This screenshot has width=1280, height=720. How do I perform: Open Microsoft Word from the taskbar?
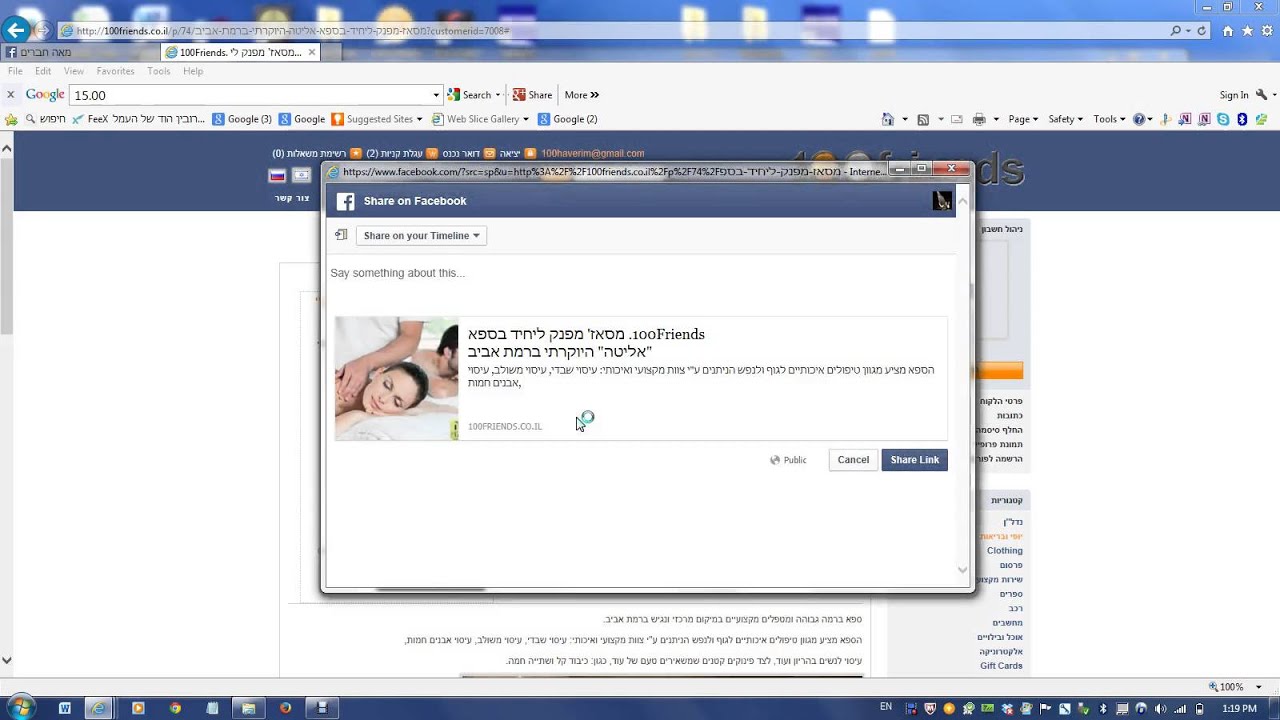pos(65,708)
